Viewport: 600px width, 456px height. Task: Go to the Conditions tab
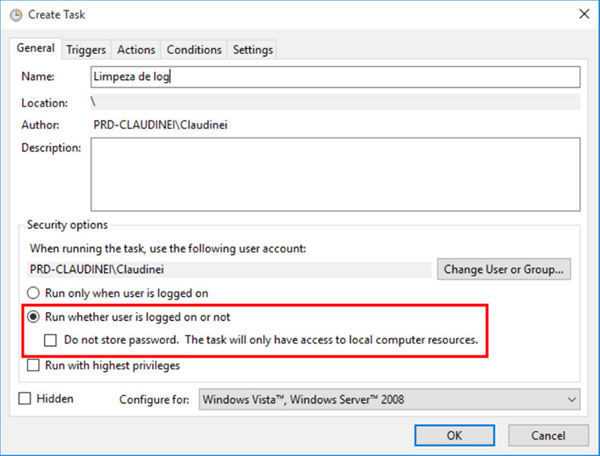coord(194,50)
